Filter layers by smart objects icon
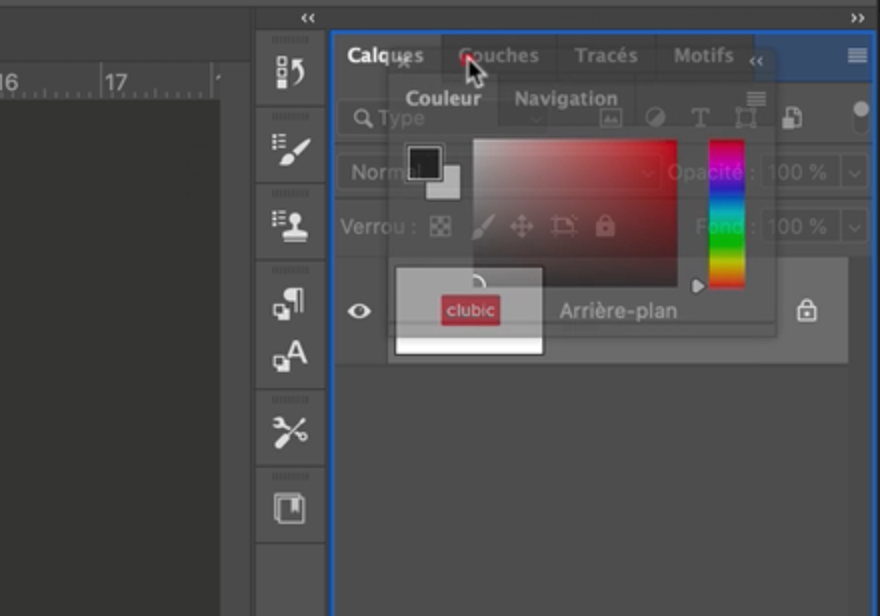The image size is (880, 616). pos(792,118)
